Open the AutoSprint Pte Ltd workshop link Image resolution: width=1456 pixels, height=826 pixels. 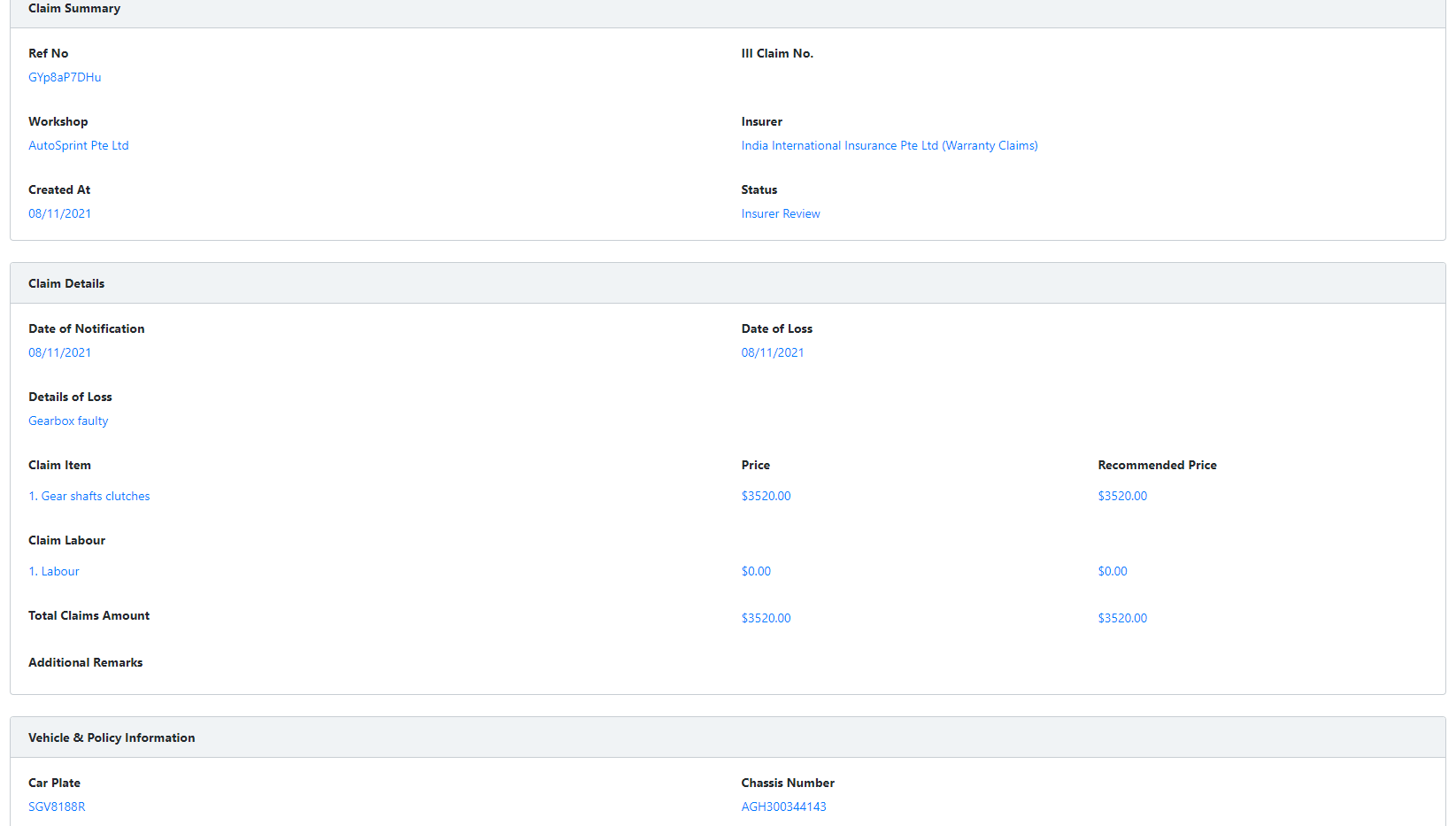(x=79, y=145)
